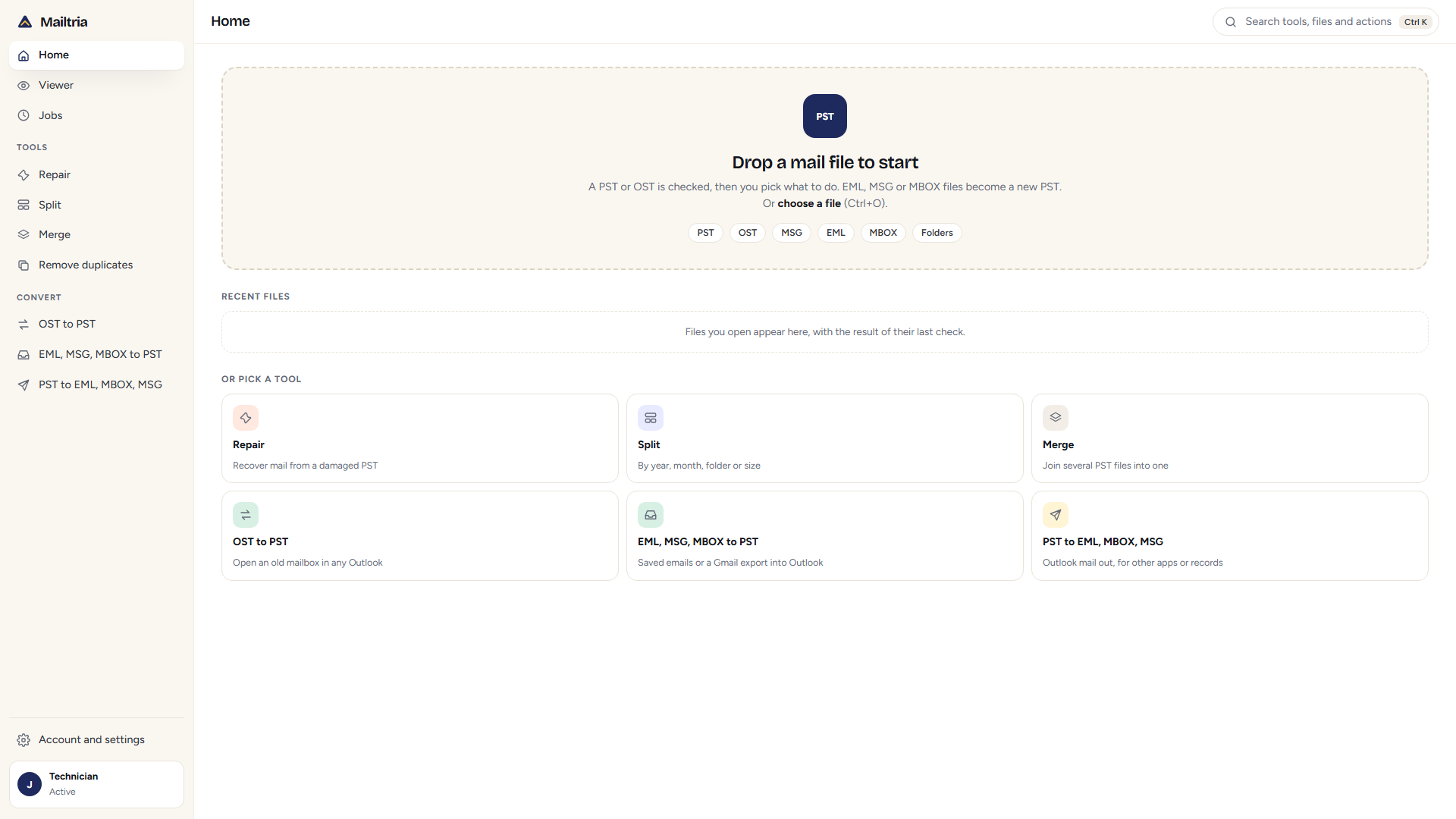Click the yellow PST to EML card icon
The width and height of the screenshot is (1456, 819).
tap(1056, 515)
